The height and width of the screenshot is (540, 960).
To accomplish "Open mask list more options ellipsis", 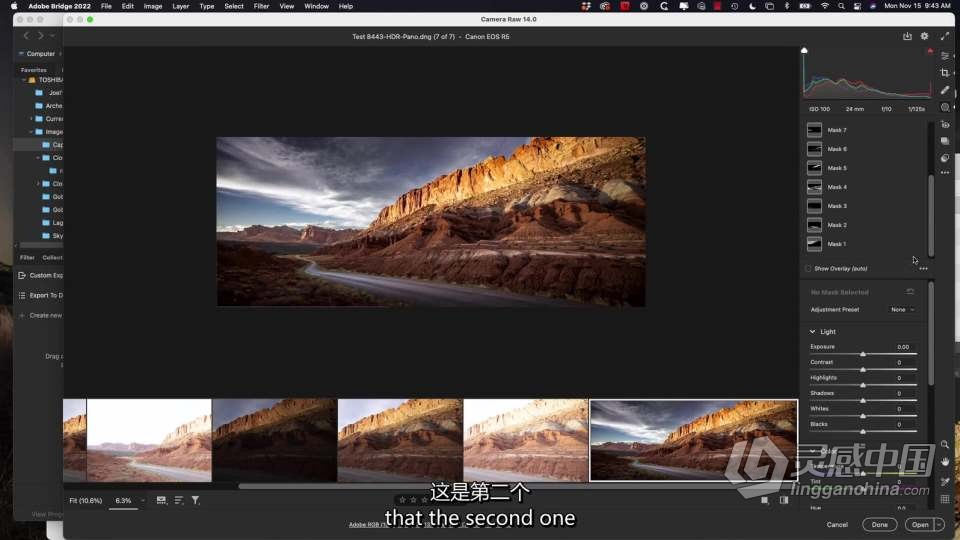I will pos(923,269).
